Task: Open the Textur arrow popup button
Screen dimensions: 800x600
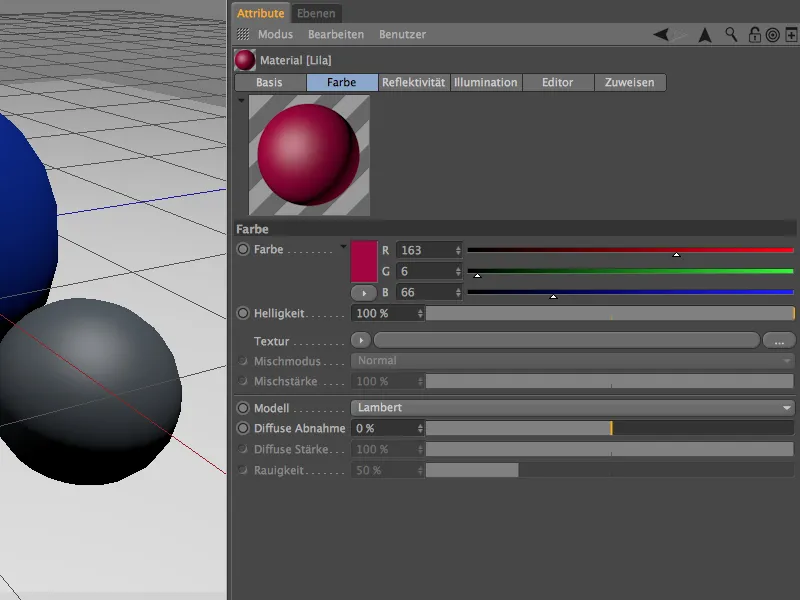Action: point(361,340)
